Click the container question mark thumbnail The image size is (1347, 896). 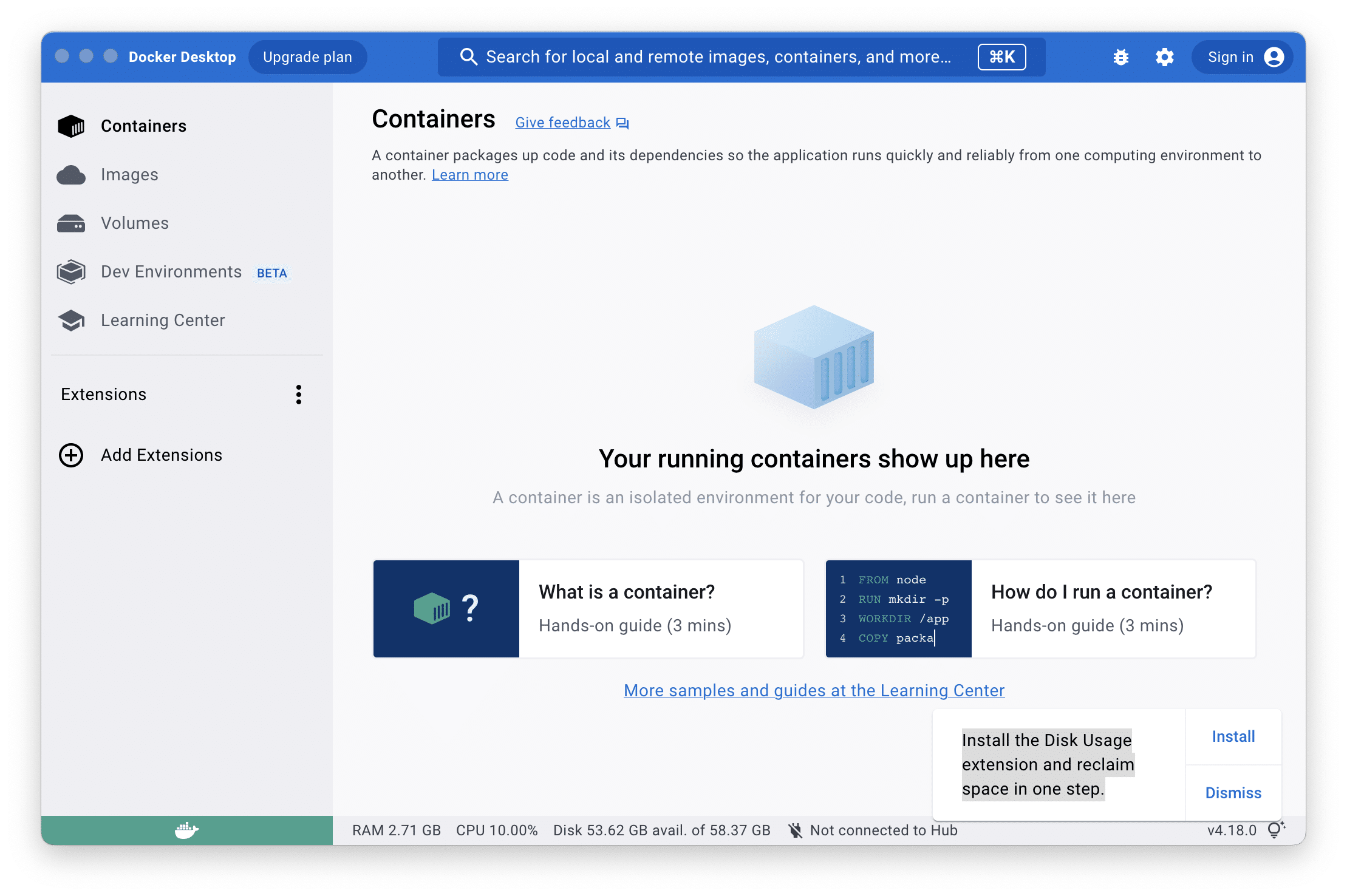tap(446, 609)
